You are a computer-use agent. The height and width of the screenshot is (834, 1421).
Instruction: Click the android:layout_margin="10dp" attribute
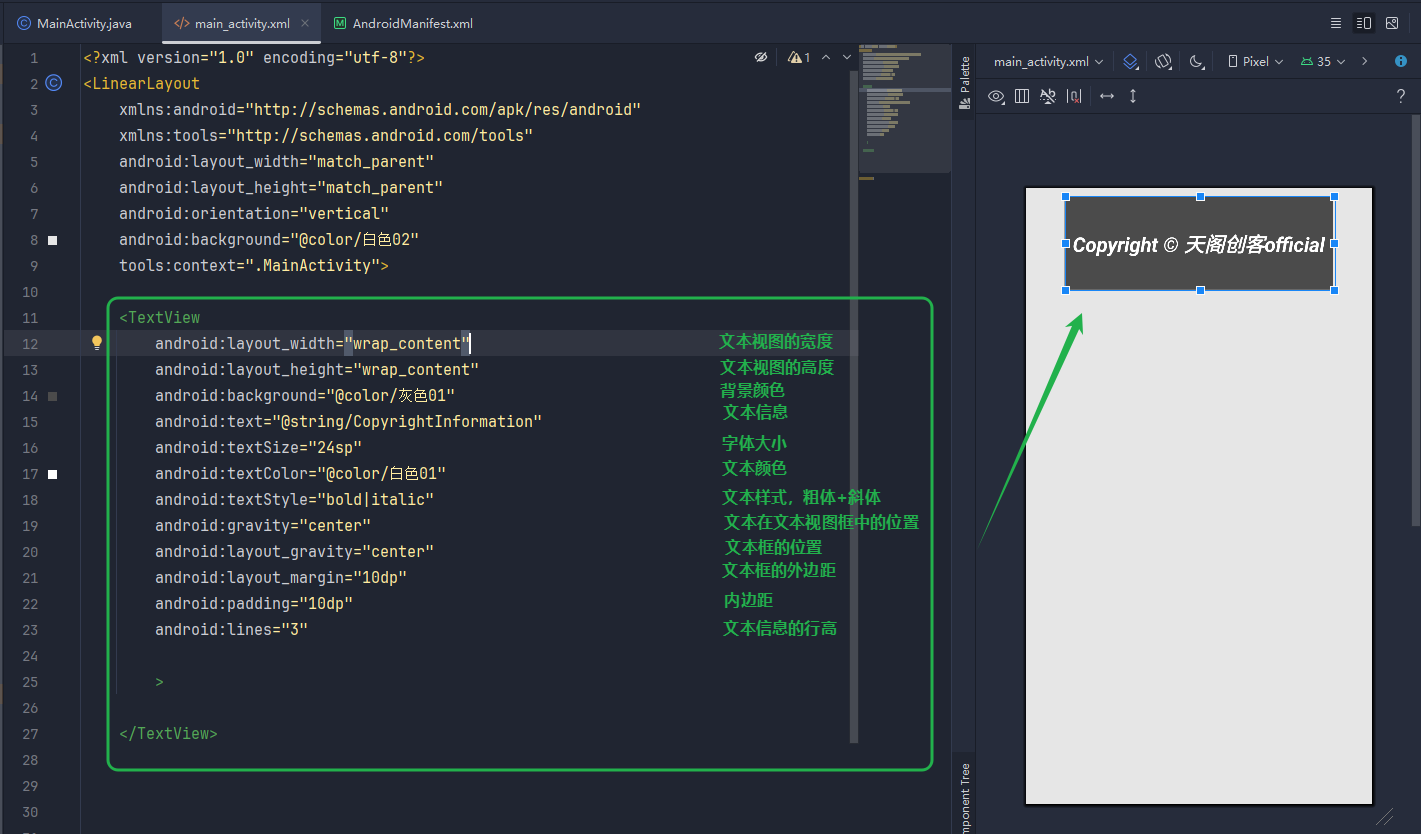point(281,578)
